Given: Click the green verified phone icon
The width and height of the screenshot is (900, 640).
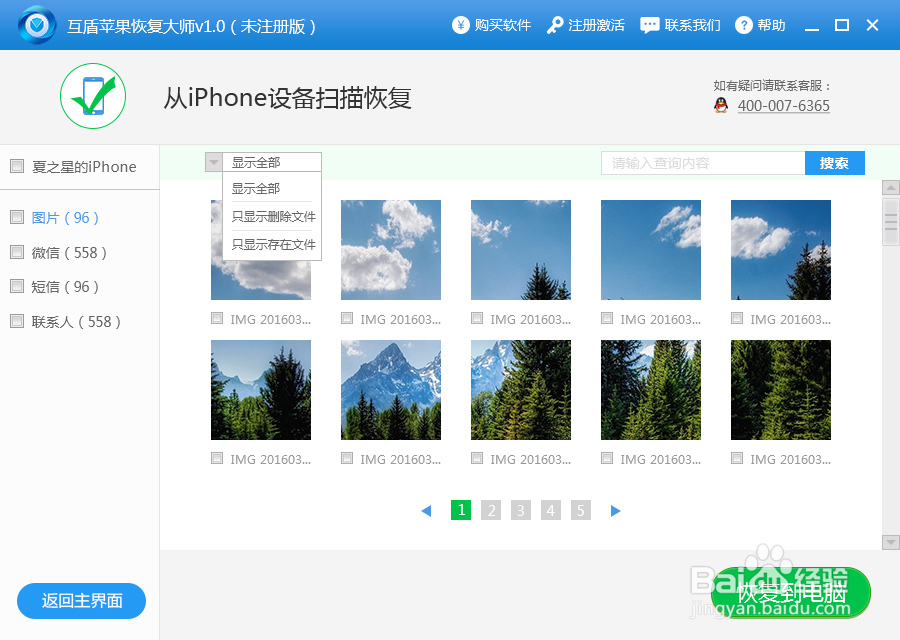Looking at the screenshot, I should [92, 96].
